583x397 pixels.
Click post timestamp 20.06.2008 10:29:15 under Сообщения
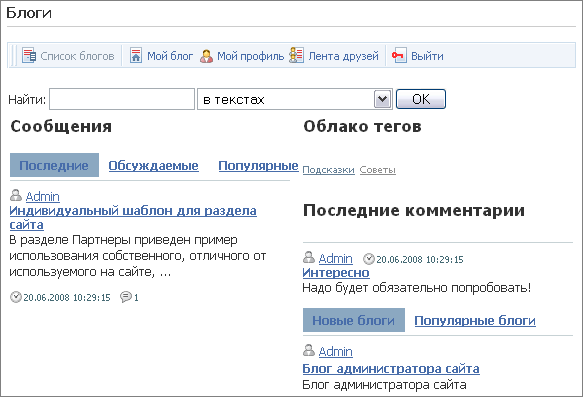(67, 297)
